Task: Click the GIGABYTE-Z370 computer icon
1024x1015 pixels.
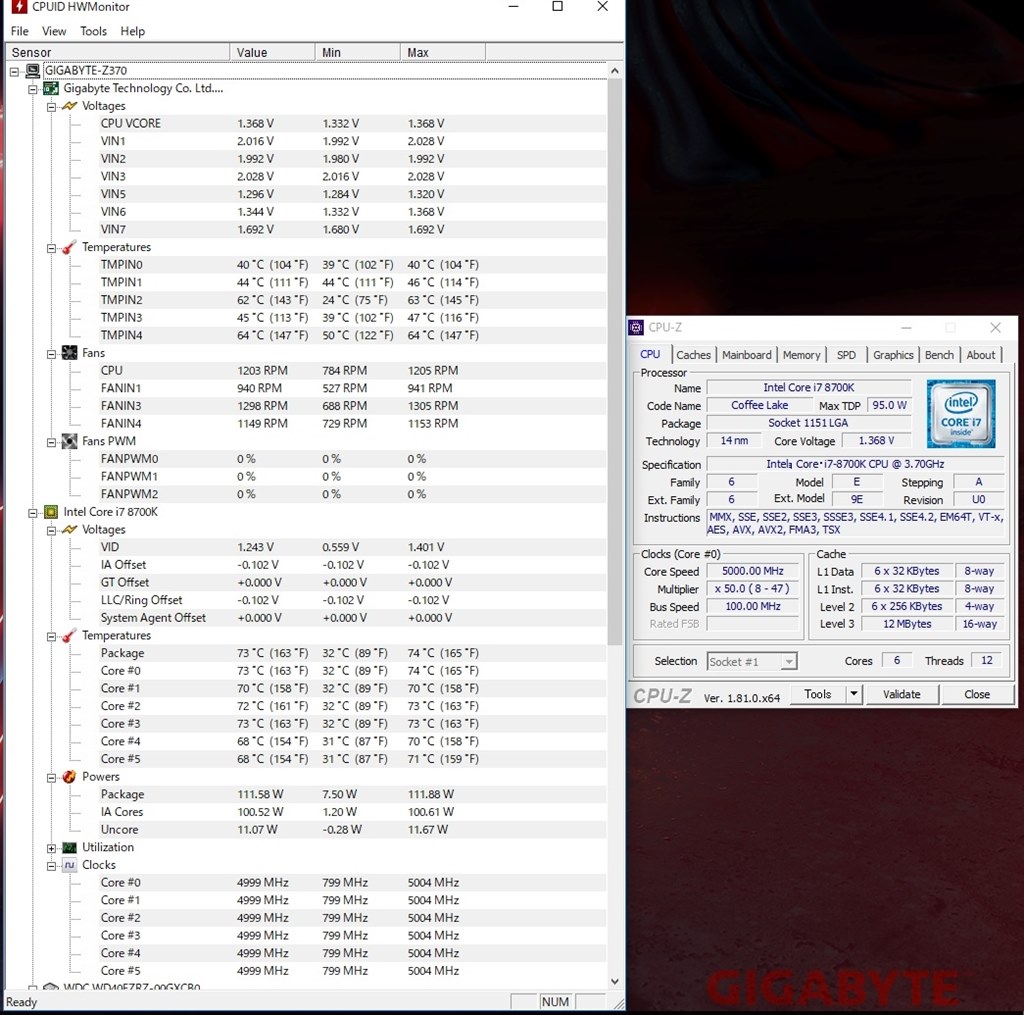Action: 33,71
